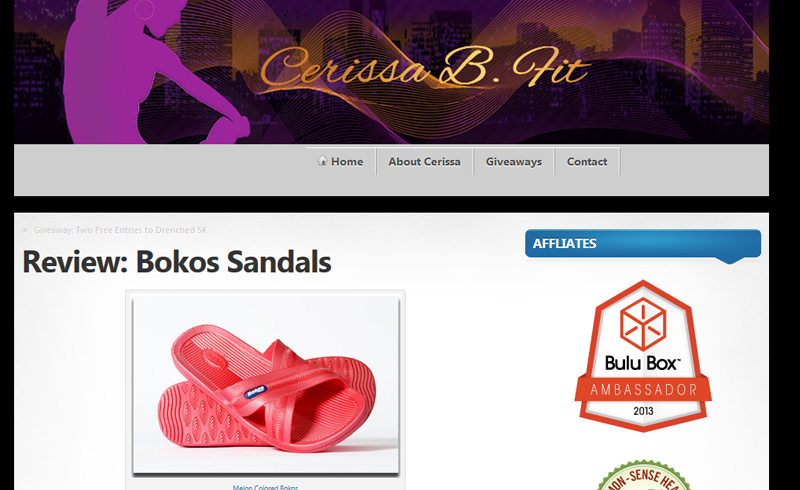
Task: Open the green Common-Sense Health seal badge
Action: point(644,475)
